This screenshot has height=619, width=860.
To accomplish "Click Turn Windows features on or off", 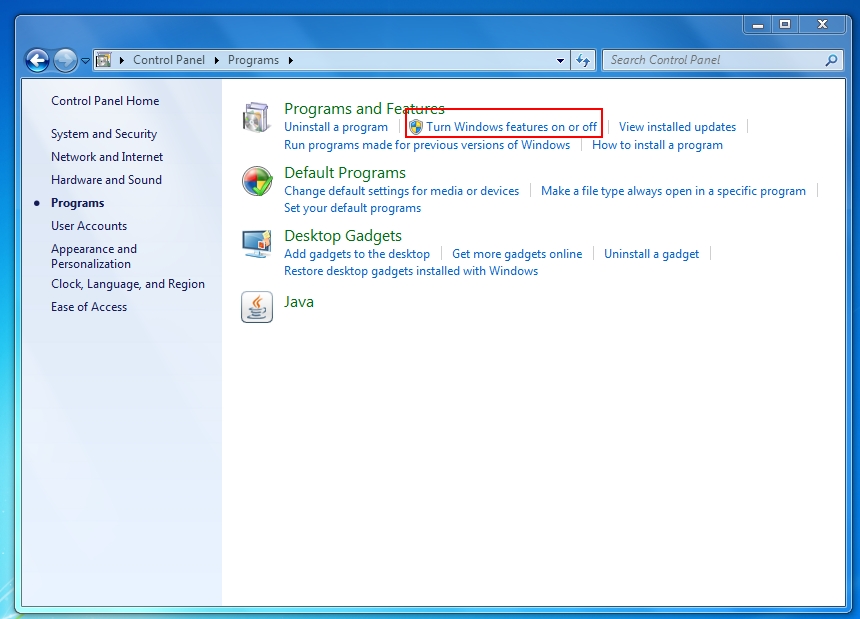I will (511, 127).
